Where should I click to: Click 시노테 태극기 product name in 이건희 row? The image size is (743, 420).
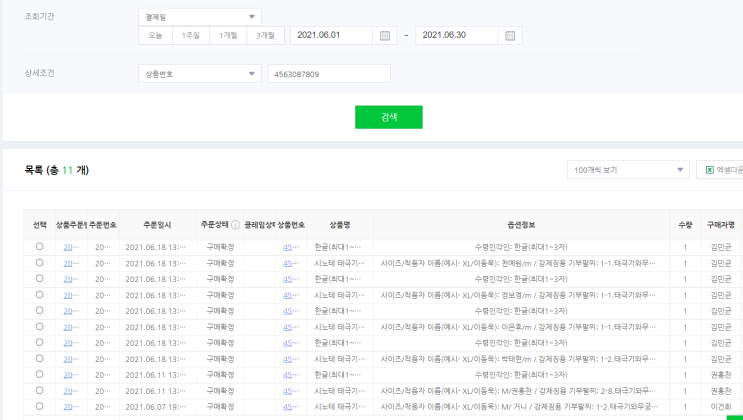point(339,407)
